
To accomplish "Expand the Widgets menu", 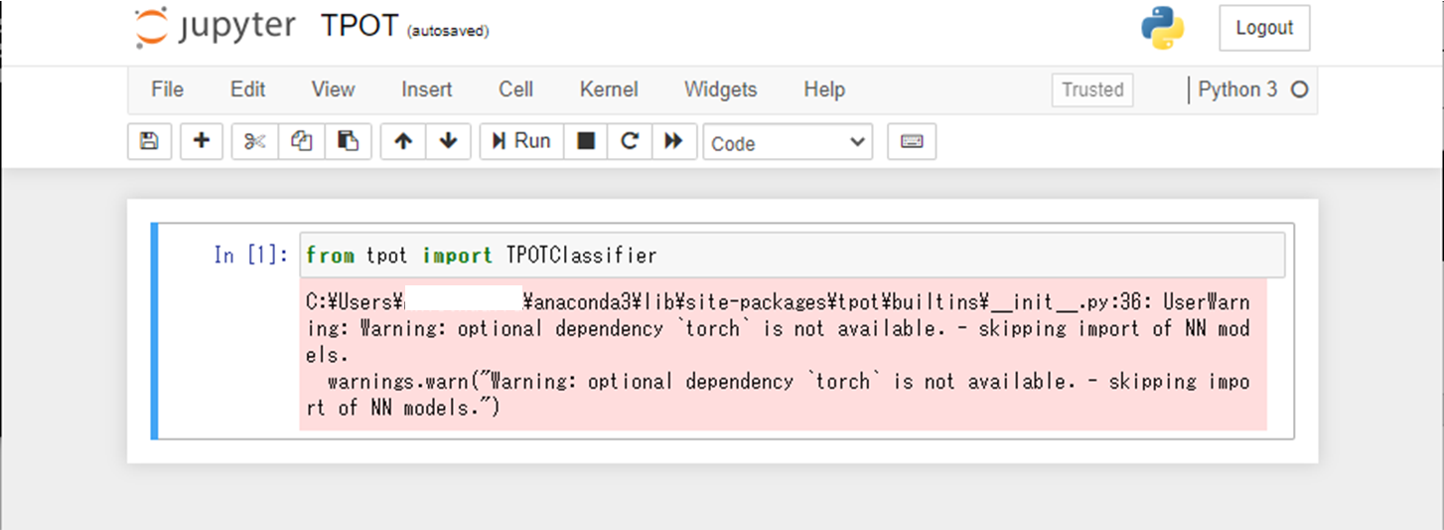I will coord(720,89).
